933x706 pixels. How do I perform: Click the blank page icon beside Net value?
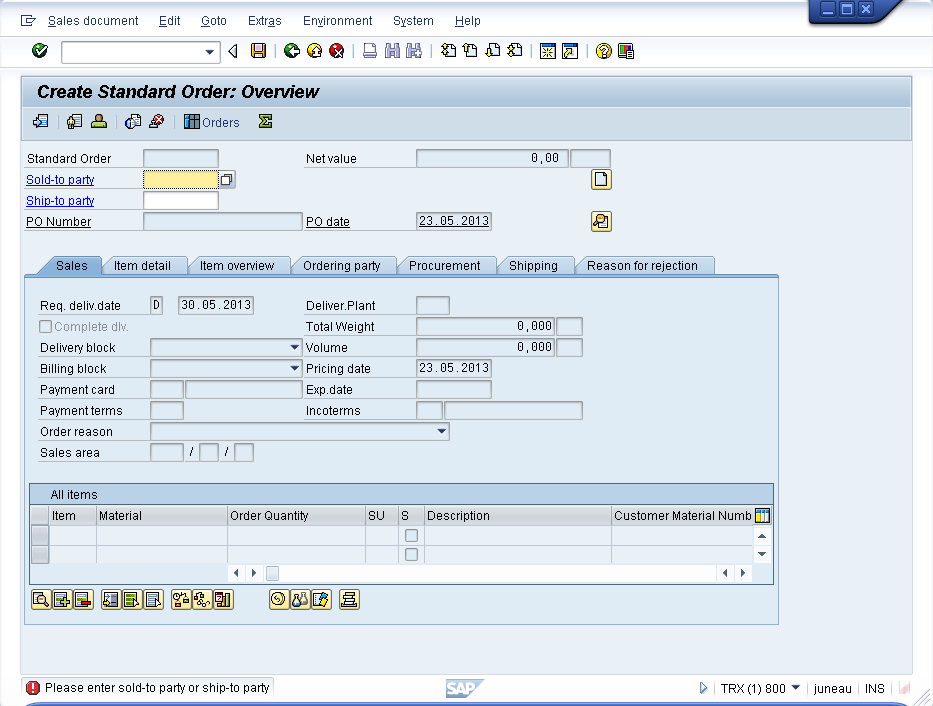pos(601,180)
